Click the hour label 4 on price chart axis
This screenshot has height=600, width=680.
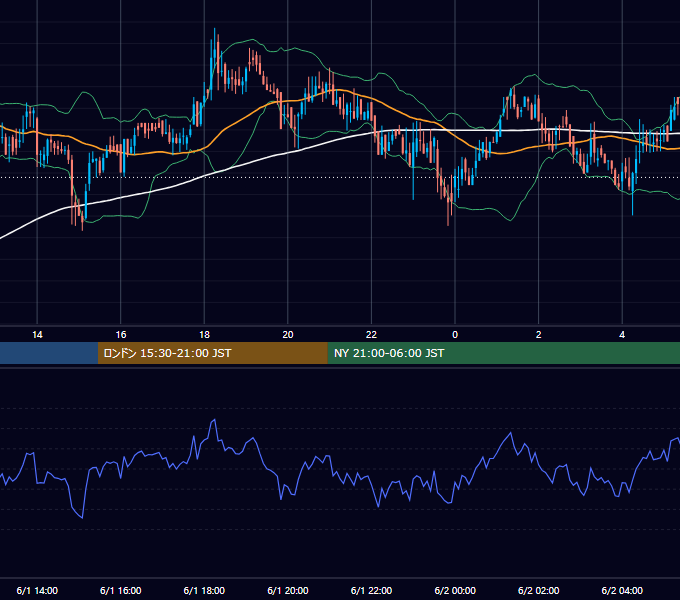click(x=622, y=335)
